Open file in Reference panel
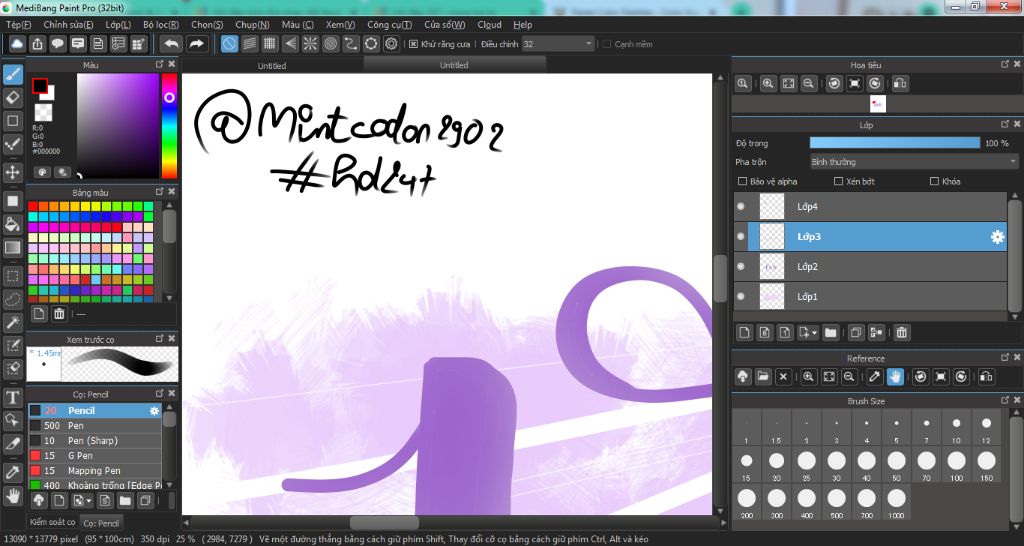This screenshot has height=546, width=1024. pos(763,376)
